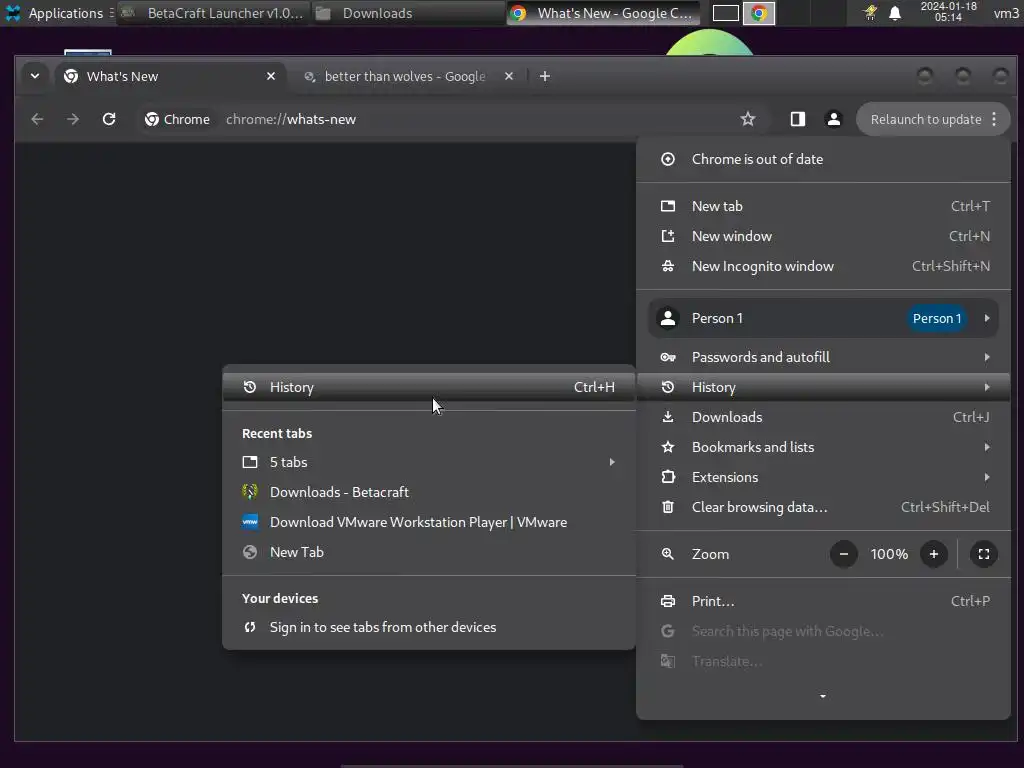The height and width of the screenshot is (768, 1024).
Task: Open a New Incognito window
Action: (824, 266)
